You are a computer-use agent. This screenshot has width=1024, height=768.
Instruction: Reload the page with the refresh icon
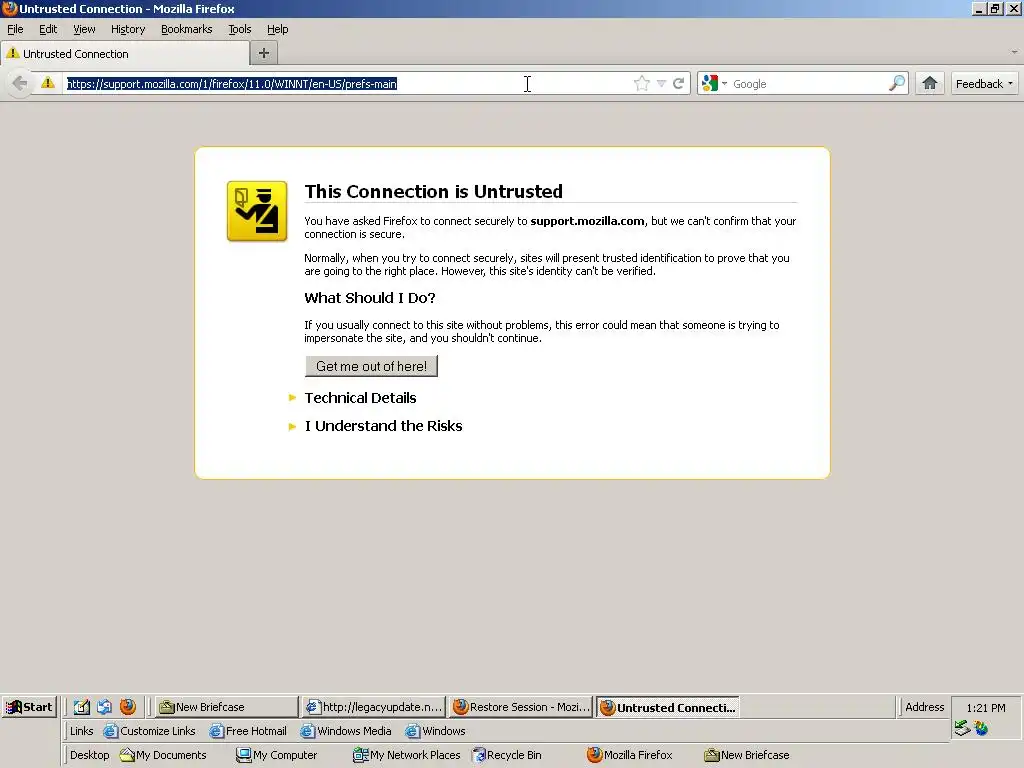(679, 84)
